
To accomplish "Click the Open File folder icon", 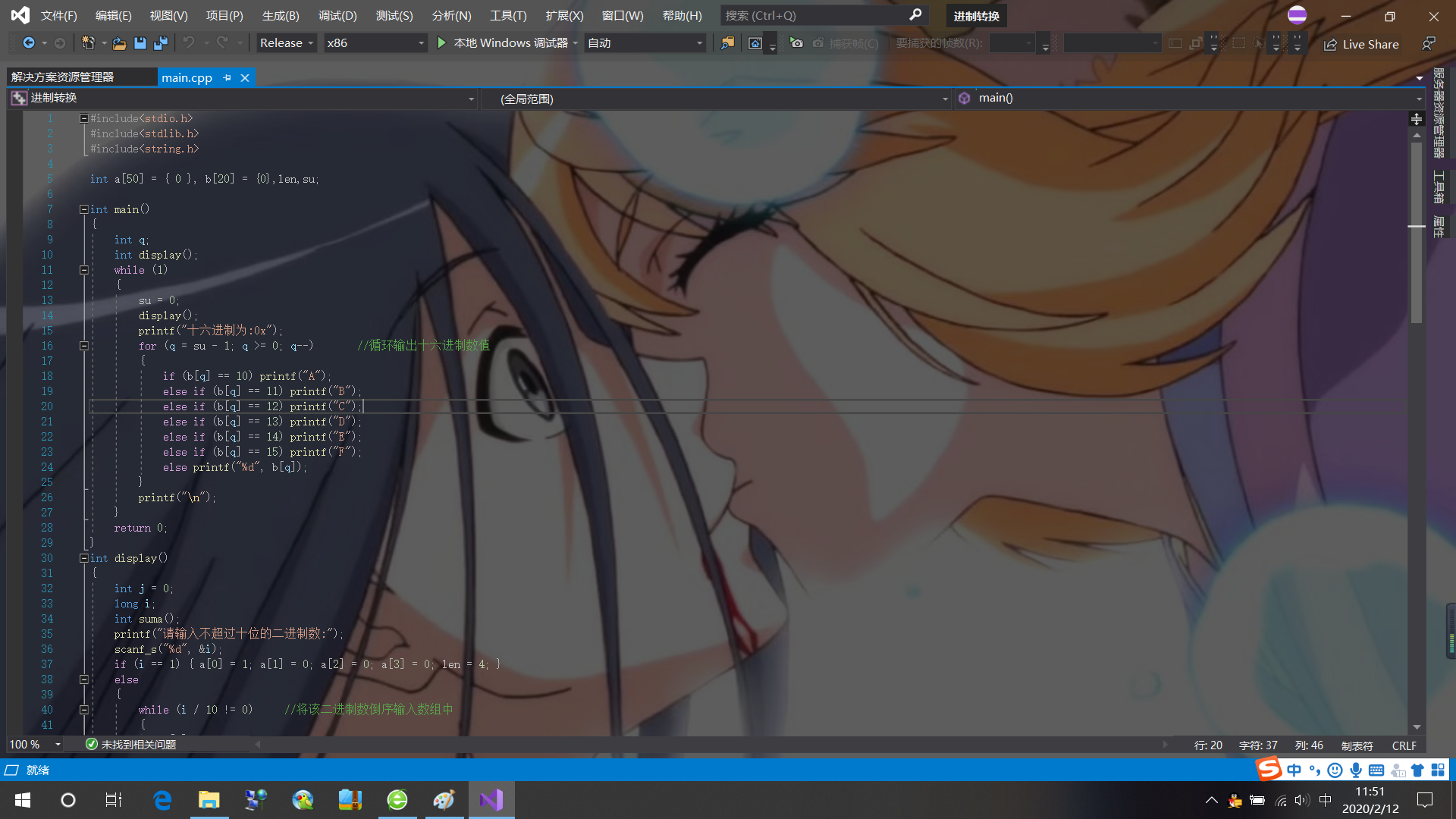I will point(119,43).
